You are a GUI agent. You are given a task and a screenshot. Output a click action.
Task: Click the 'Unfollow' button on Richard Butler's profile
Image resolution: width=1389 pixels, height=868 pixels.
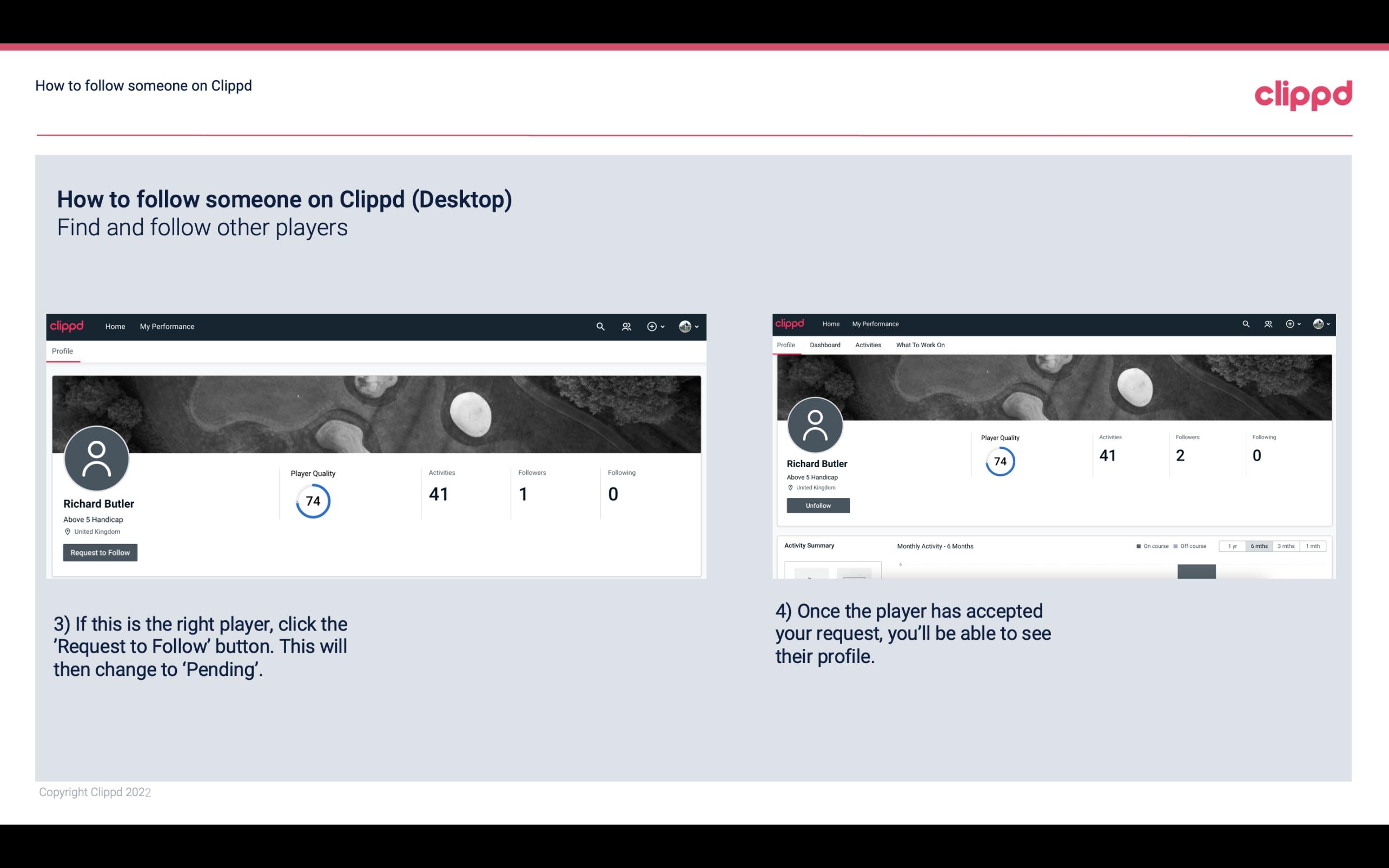[818, 505]
